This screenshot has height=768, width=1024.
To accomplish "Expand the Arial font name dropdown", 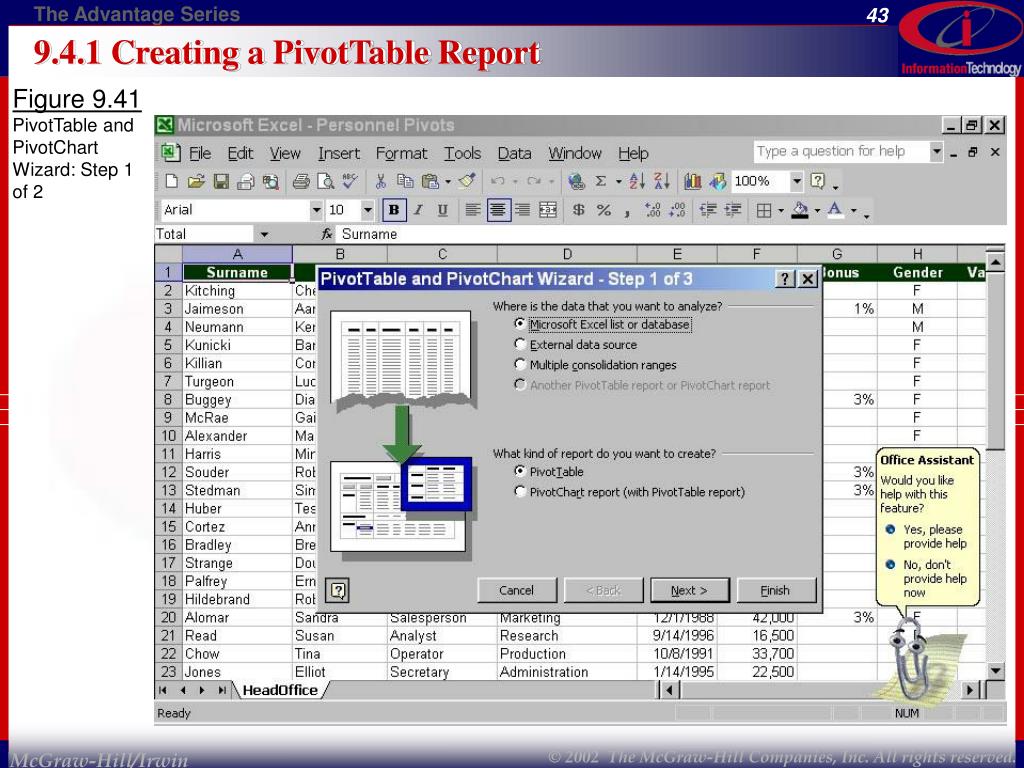I will [x=317, y=210].
